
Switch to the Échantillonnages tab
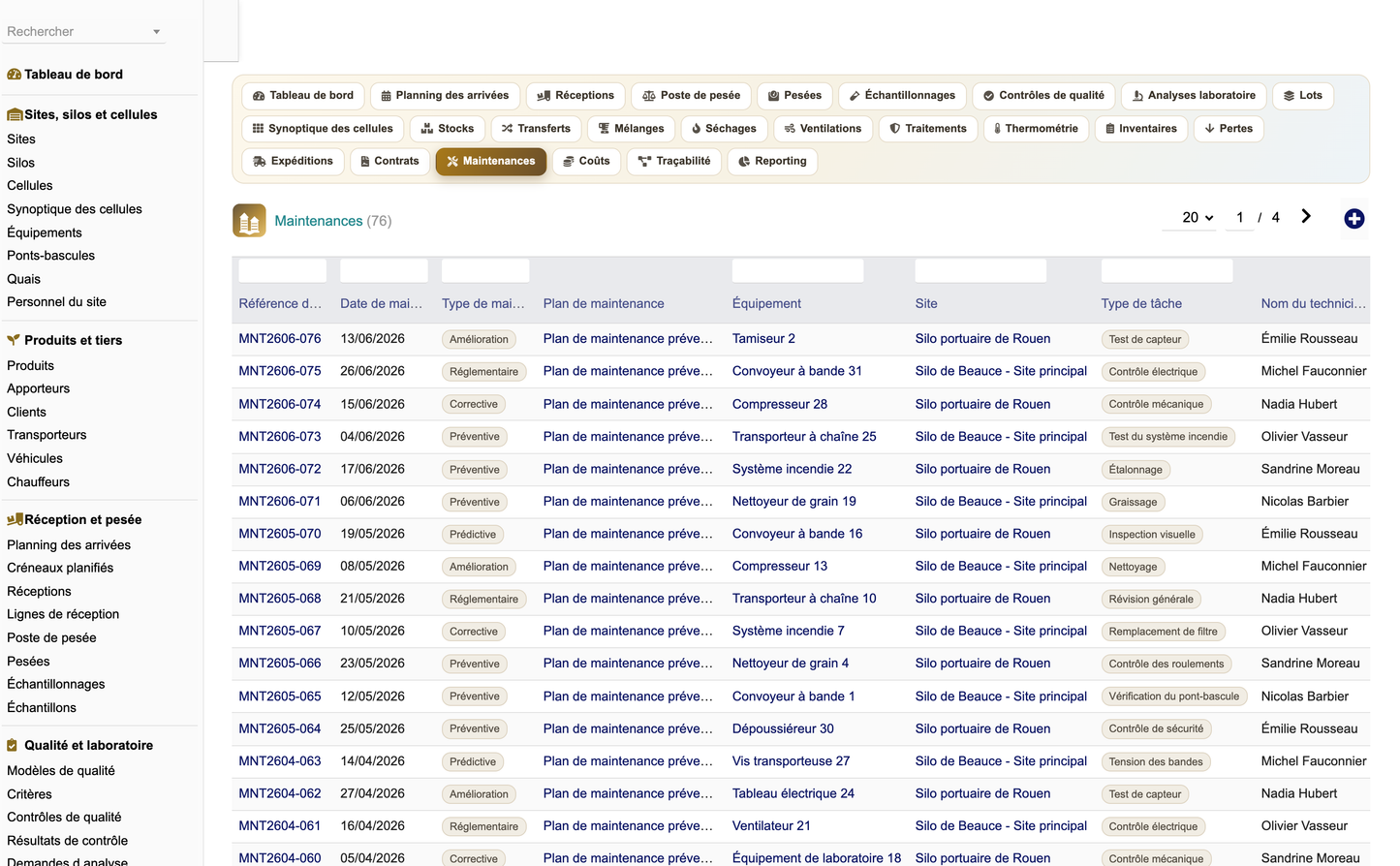(902, 96)
